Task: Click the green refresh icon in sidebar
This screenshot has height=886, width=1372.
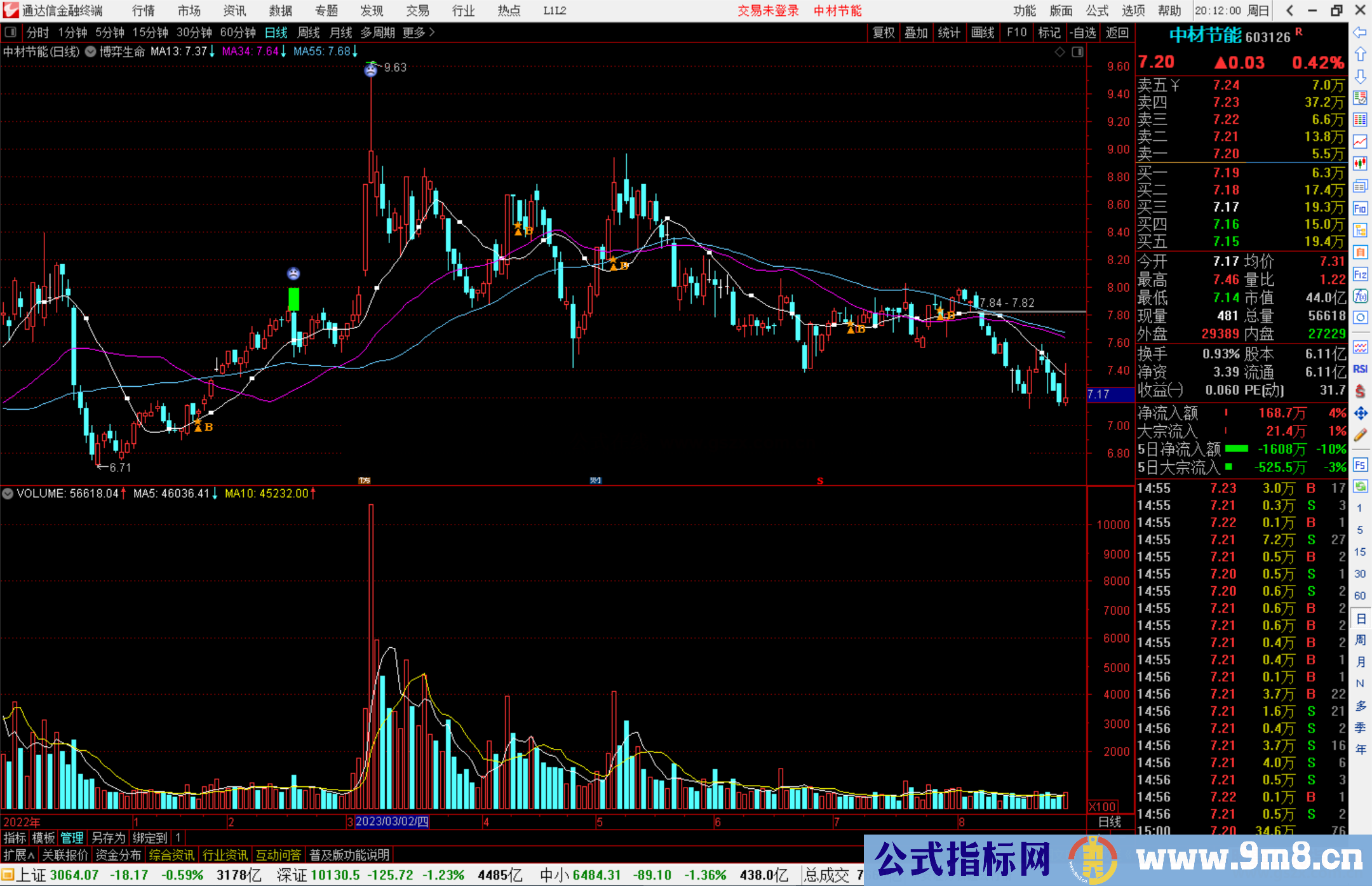Action: pos(1360,487)
